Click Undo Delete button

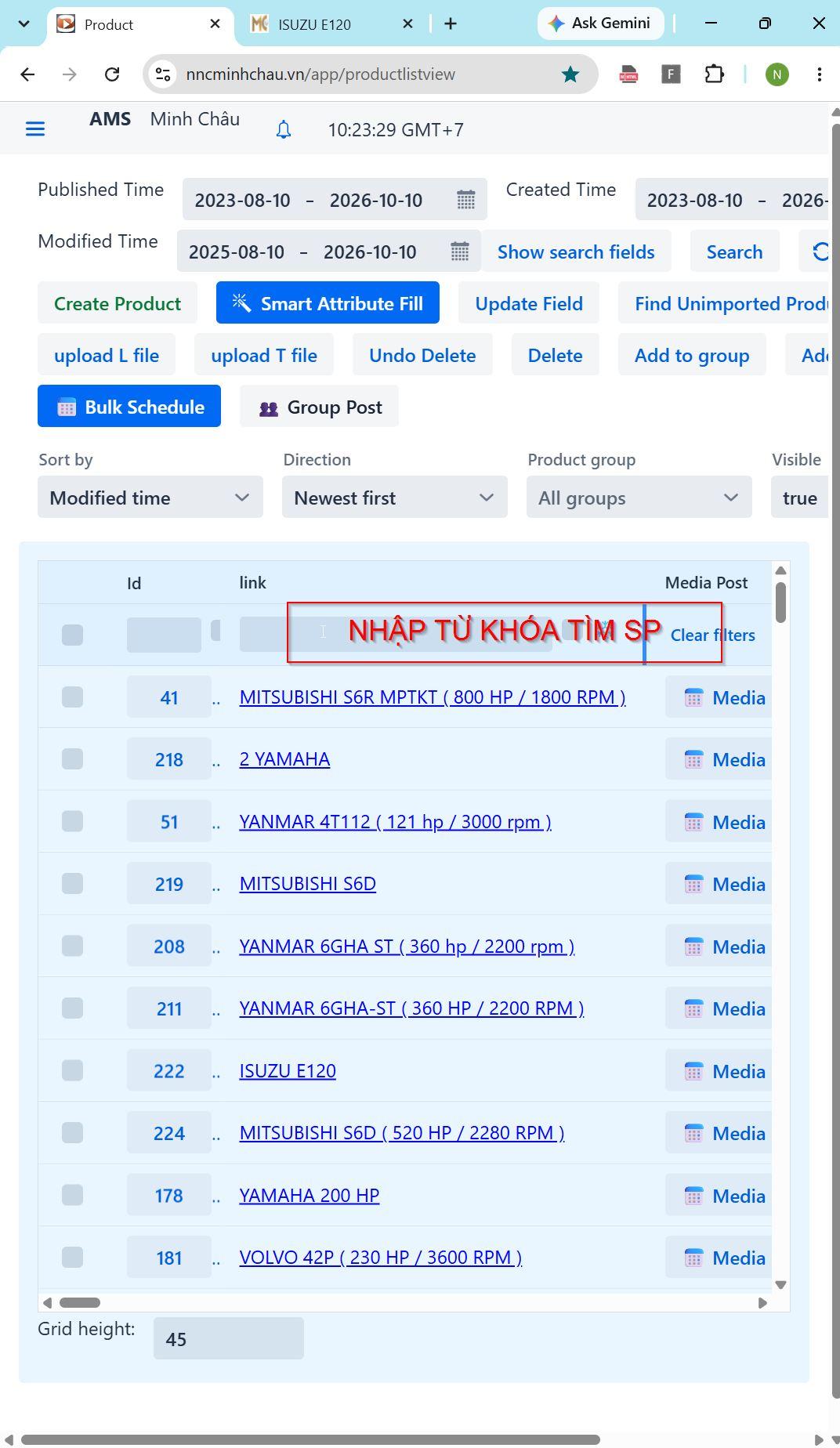422,355
